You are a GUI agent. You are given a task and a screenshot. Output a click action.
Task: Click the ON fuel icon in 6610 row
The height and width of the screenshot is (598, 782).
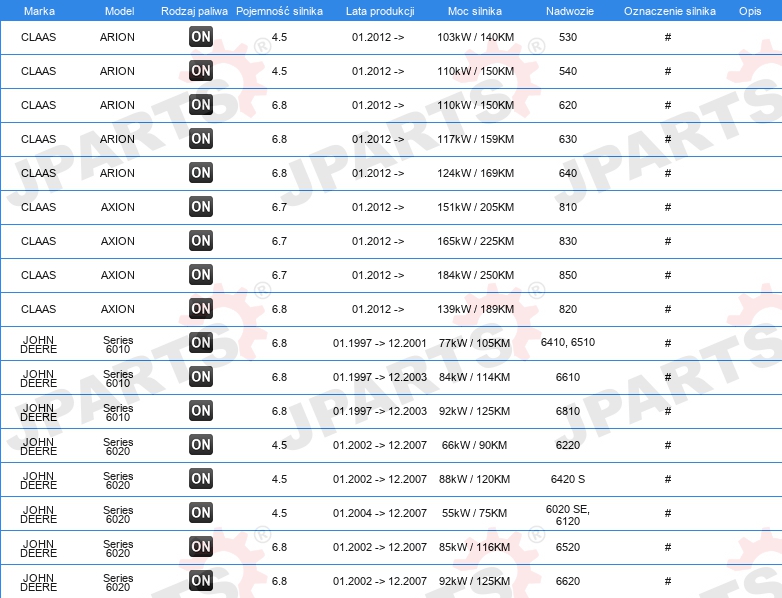(201, 377)
